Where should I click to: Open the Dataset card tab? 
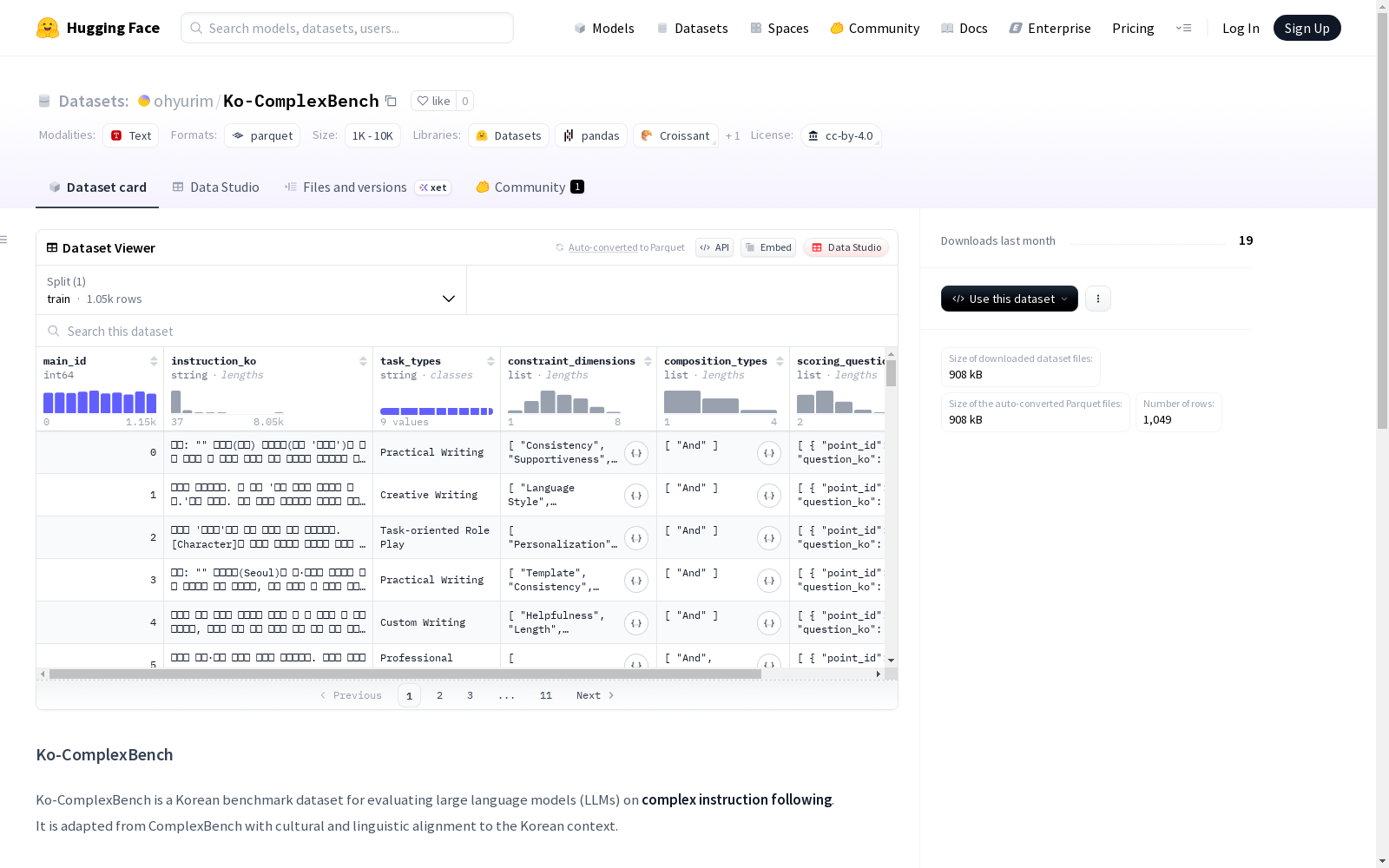(97, 187)
